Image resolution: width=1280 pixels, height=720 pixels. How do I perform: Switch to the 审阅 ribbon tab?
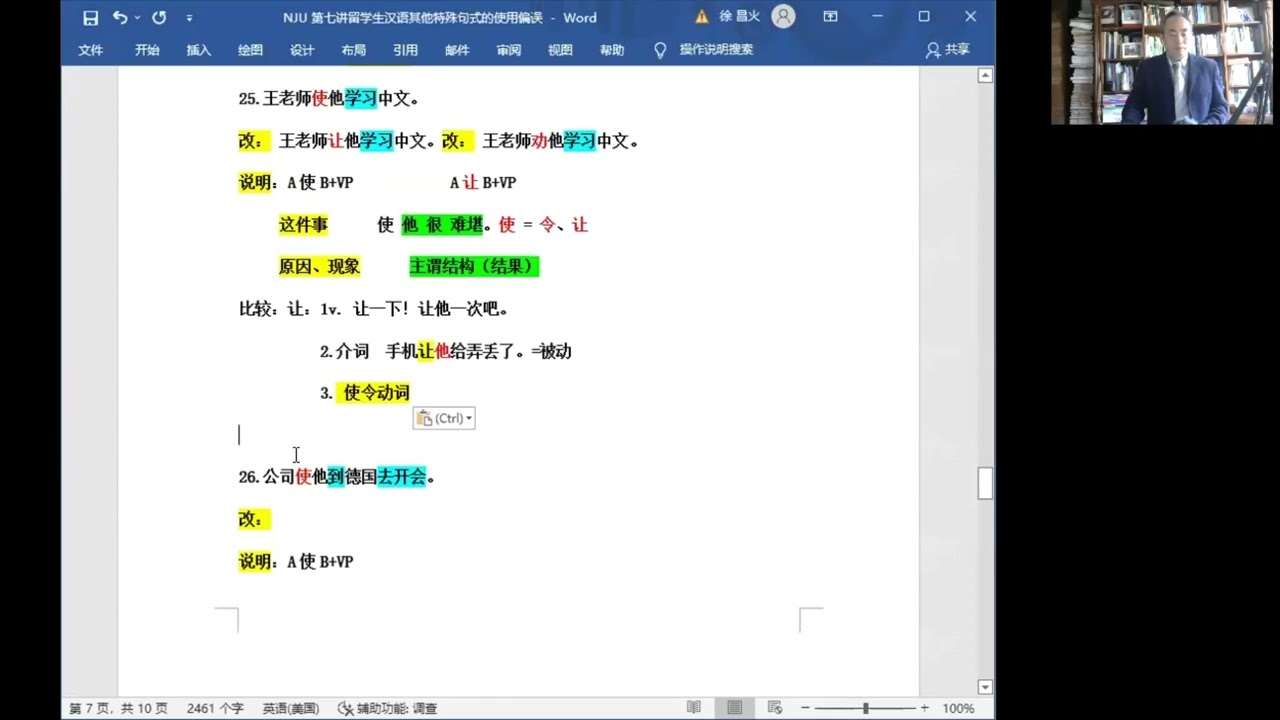coord(509,50)
